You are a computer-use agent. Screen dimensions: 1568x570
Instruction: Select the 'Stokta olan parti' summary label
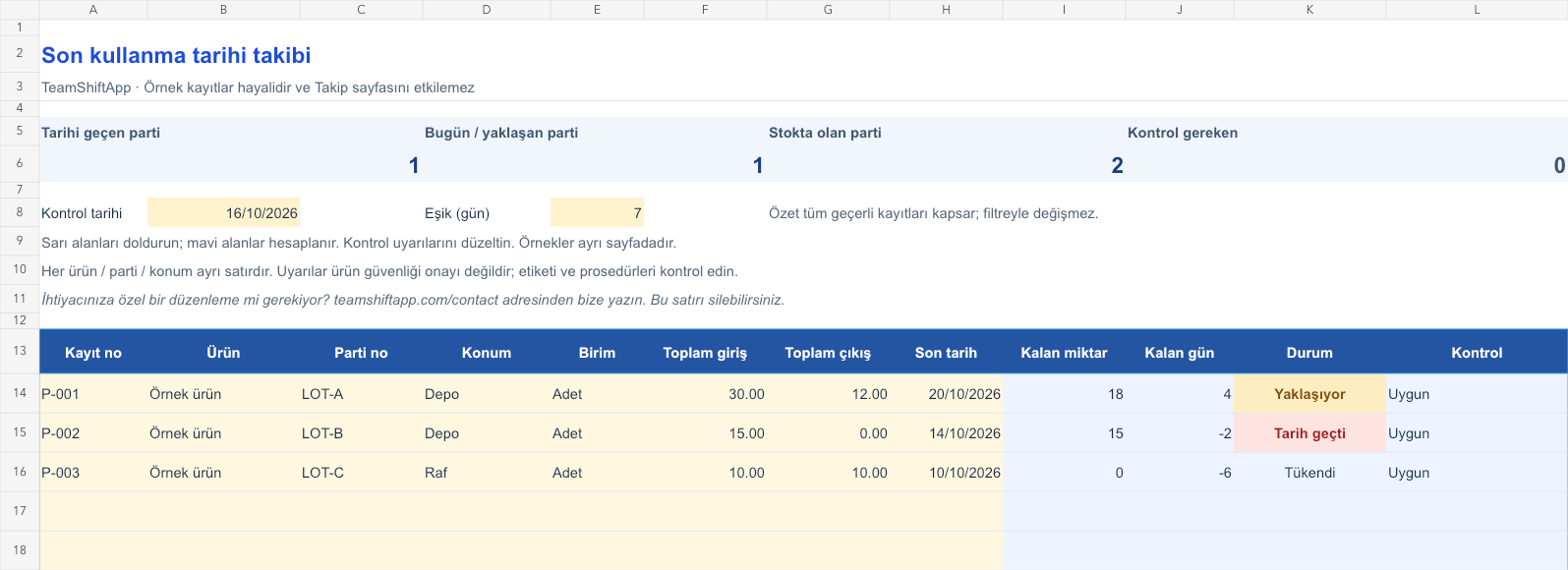pos(825,133)
